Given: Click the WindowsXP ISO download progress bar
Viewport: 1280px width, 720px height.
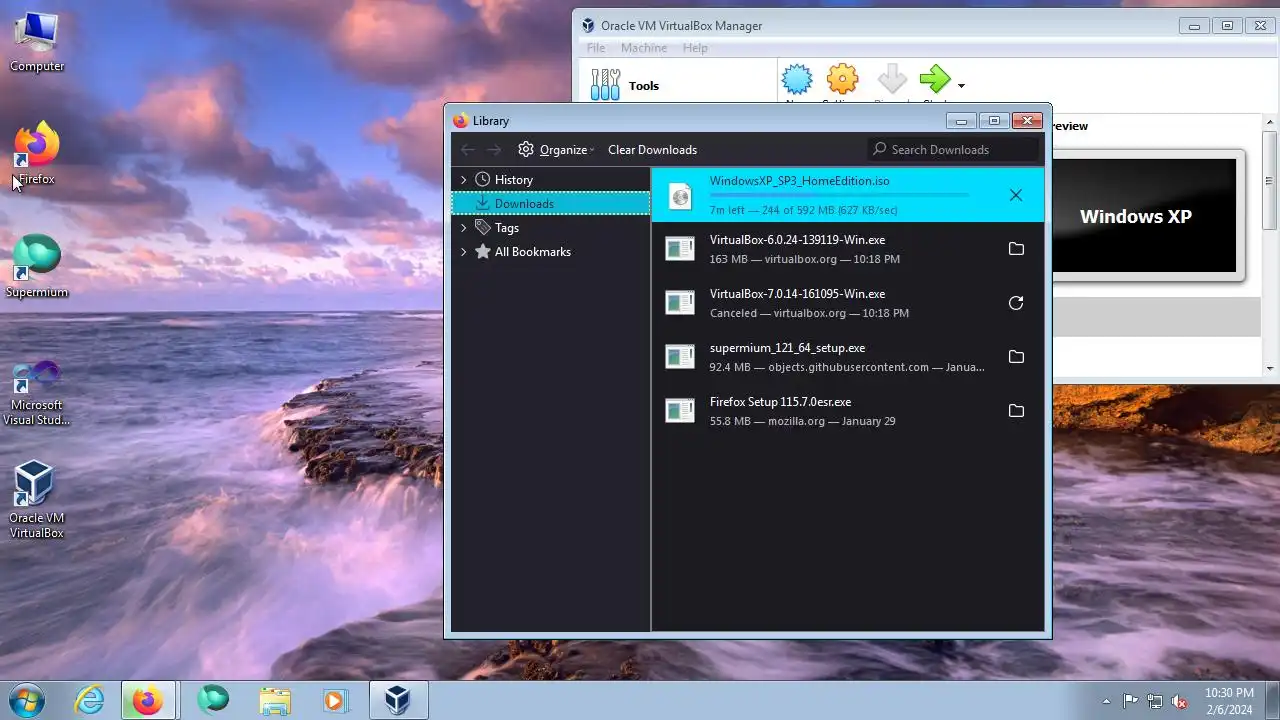Looking at the screenshot, I should click(x=839, y=195).
